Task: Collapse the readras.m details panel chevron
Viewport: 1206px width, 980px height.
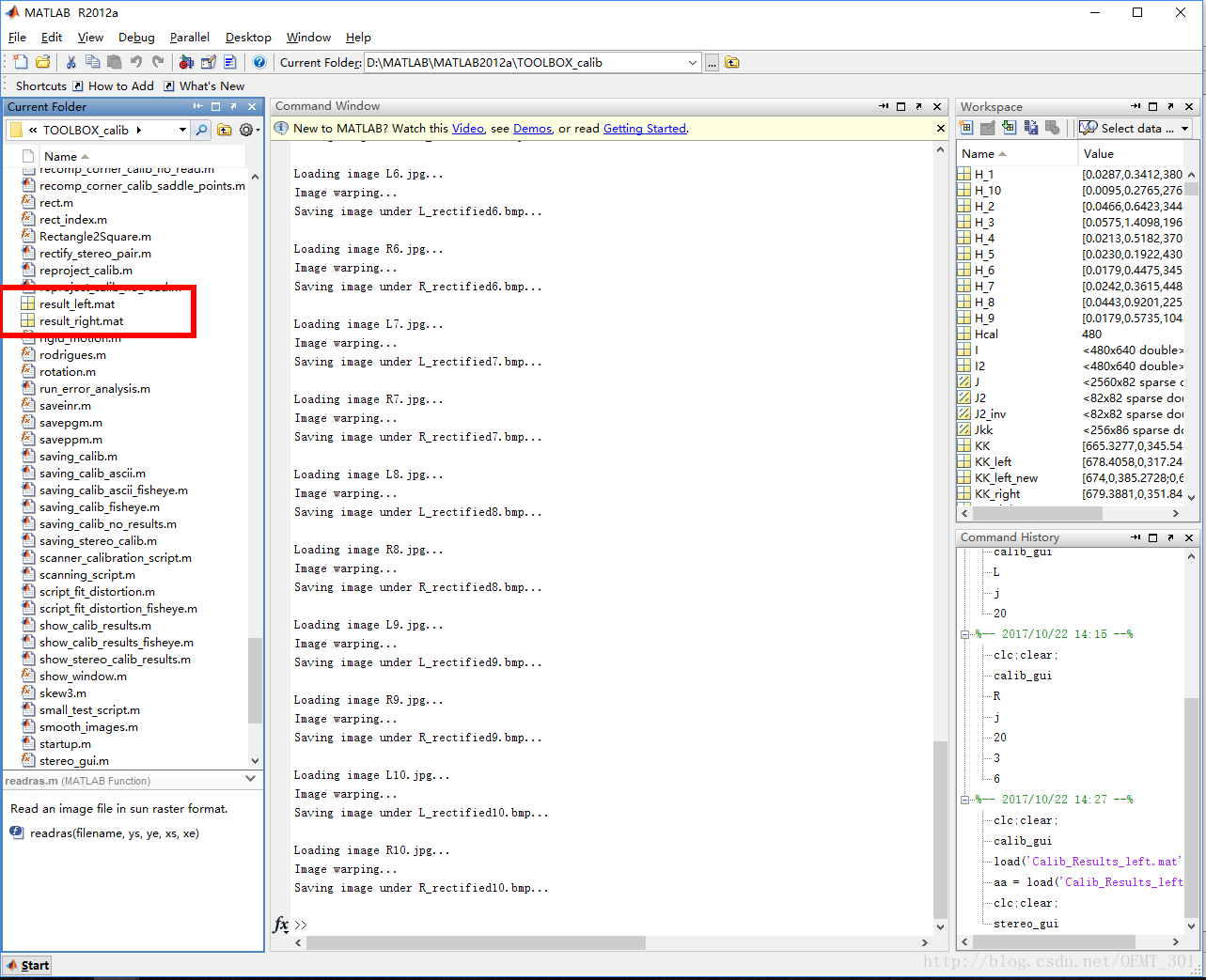Action: point(251,779)
